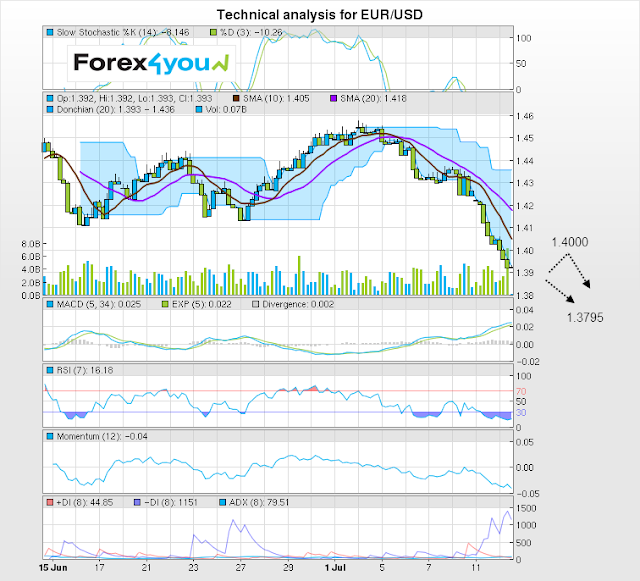This screenshot has height=581, width=640.
Task: Click the 1.46 price axis label
Action: [x=524, y=116]
